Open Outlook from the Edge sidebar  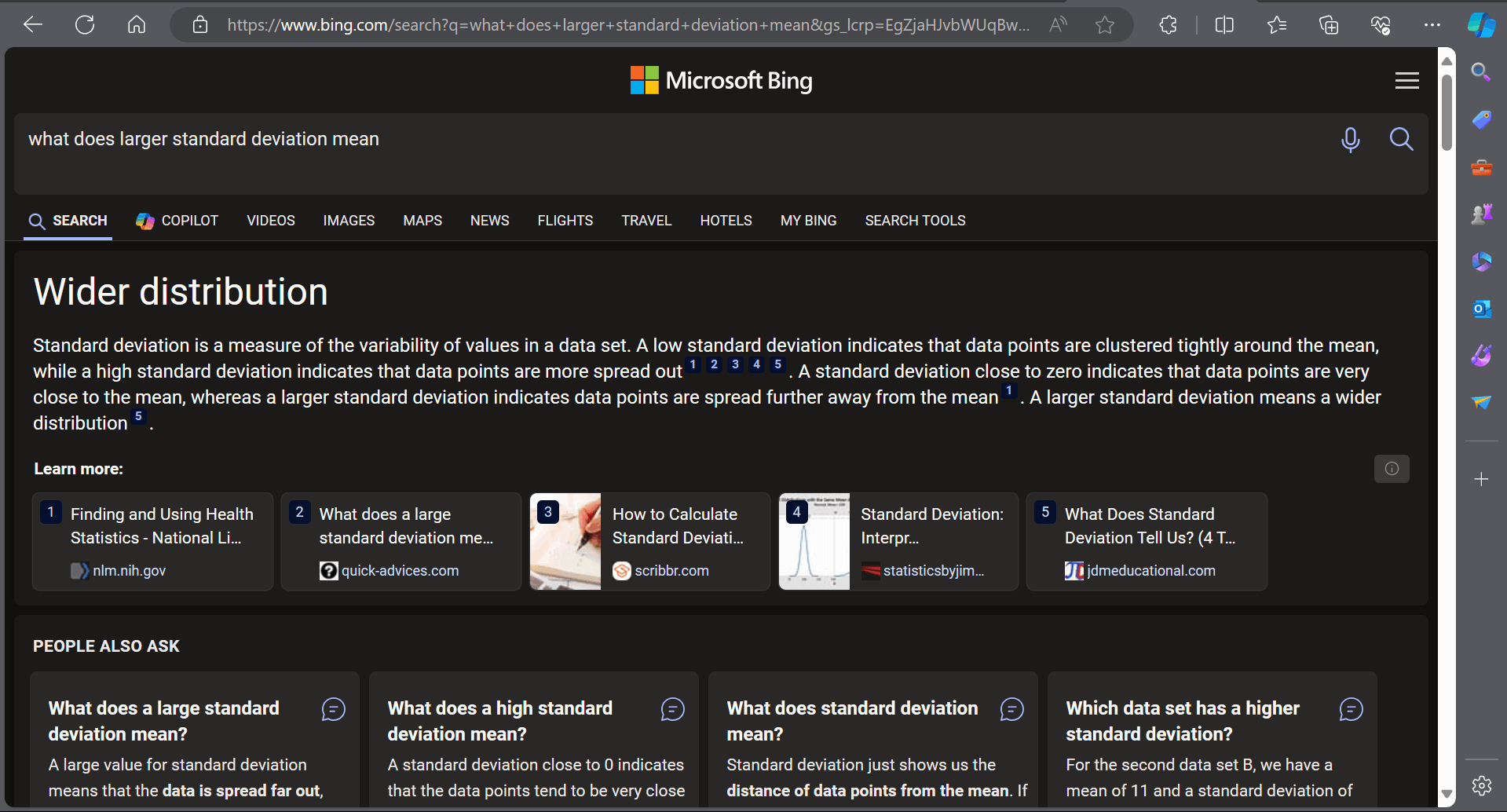[x=1481, y=309]
